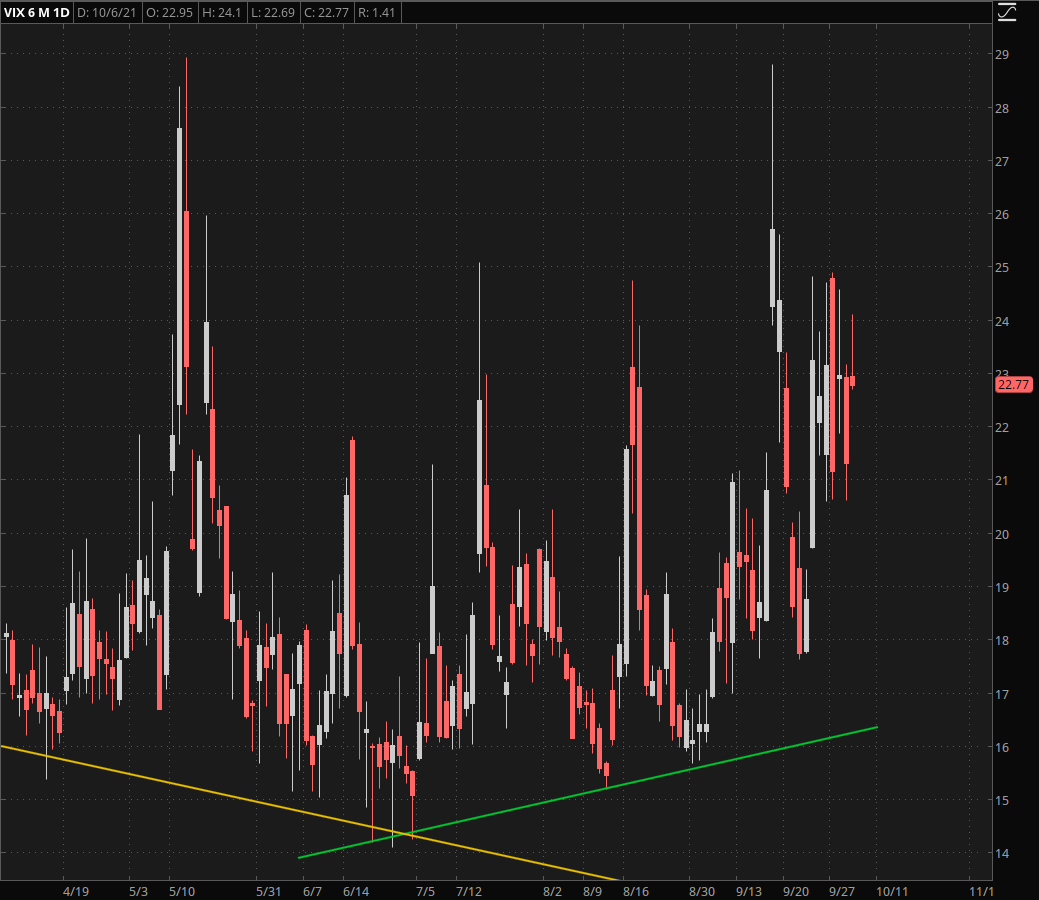Click the 5/10 date axis label

pos(182,891)
